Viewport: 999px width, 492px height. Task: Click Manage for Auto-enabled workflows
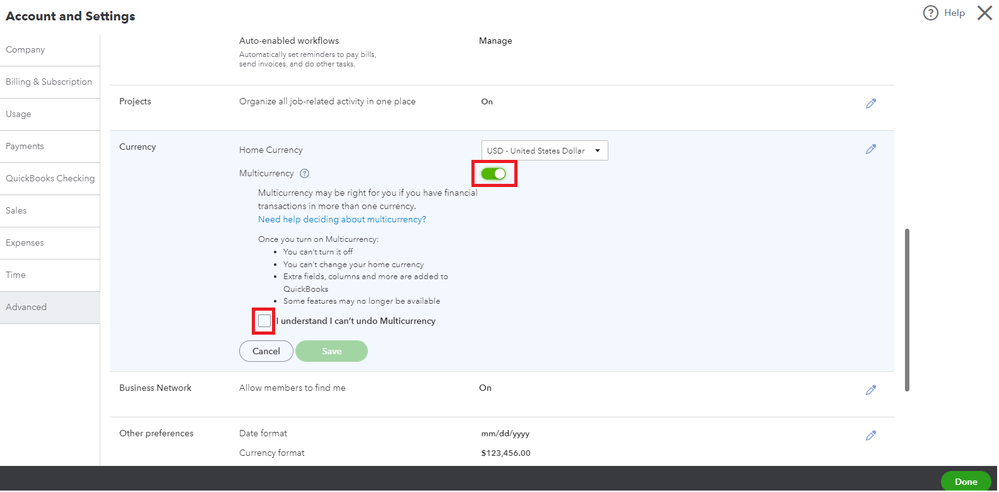[x=495, y=41]
